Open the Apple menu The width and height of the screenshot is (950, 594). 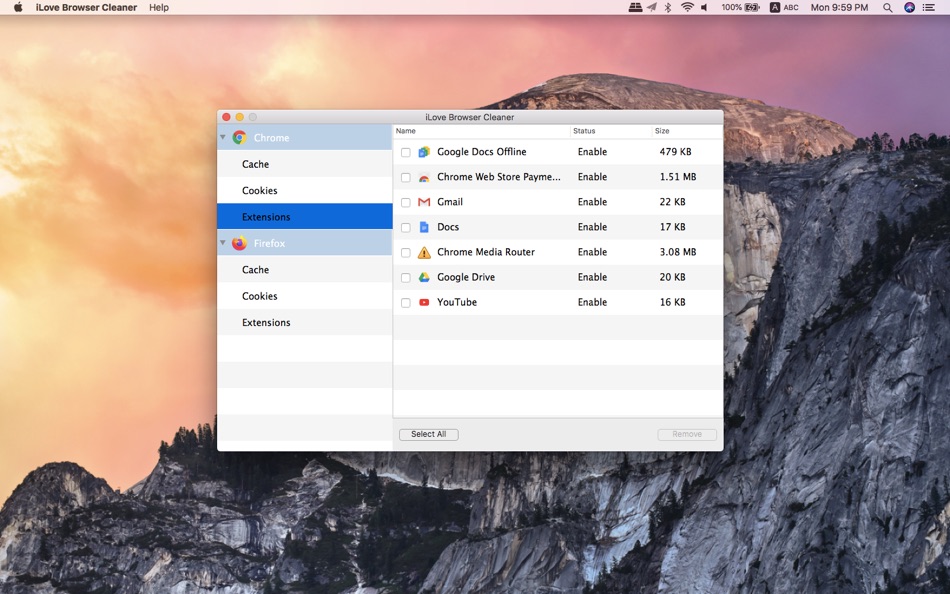pos(18,7)
